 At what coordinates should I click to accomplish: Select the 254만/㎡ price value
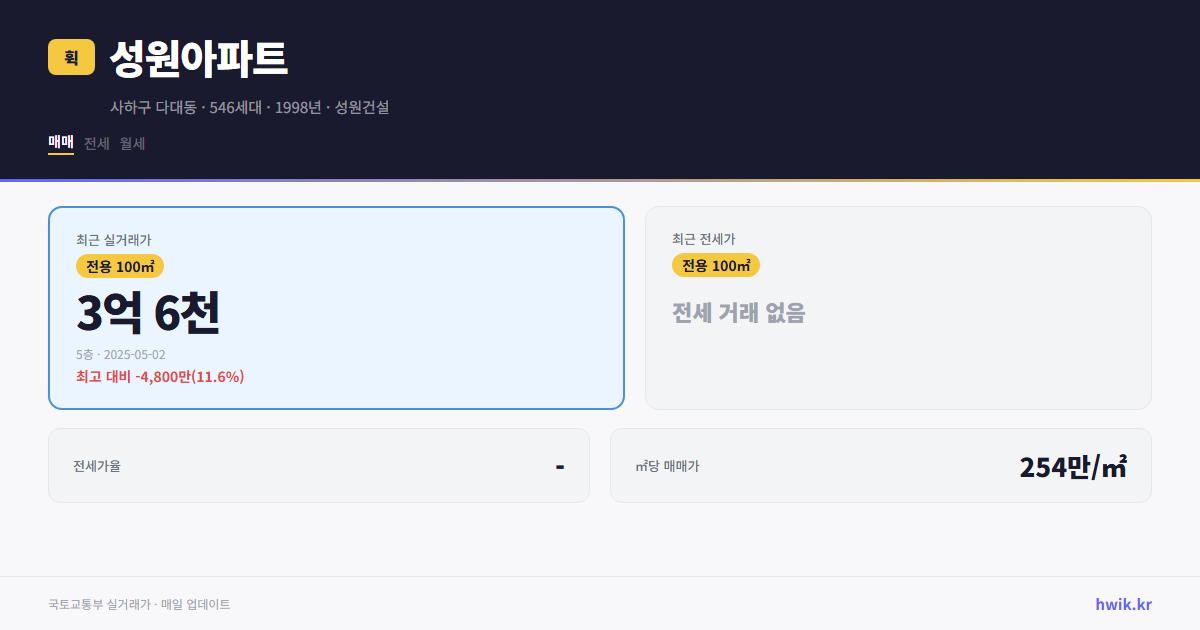click(1072, 465)
